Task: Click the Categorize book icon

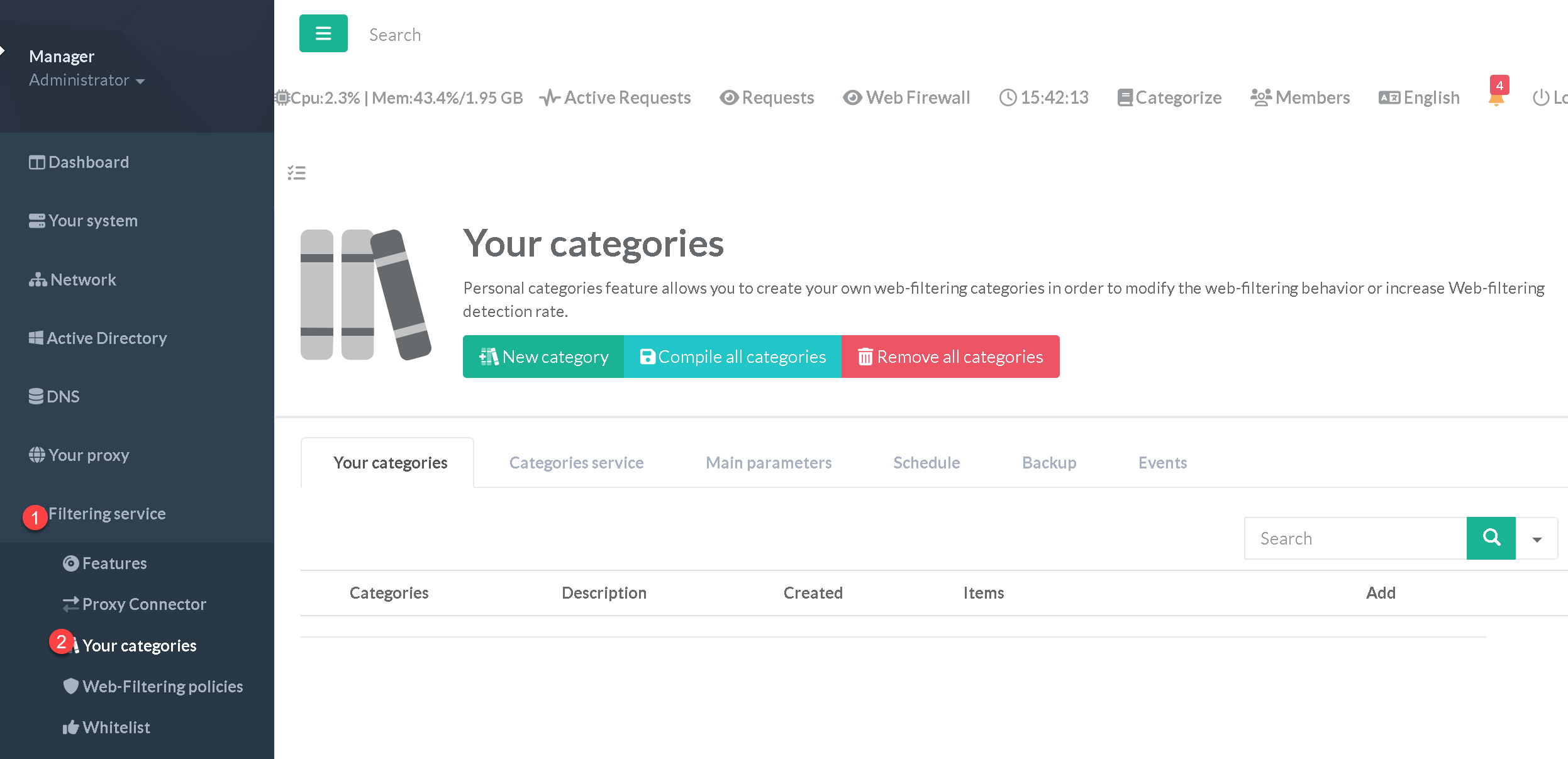Action: 1125,97
